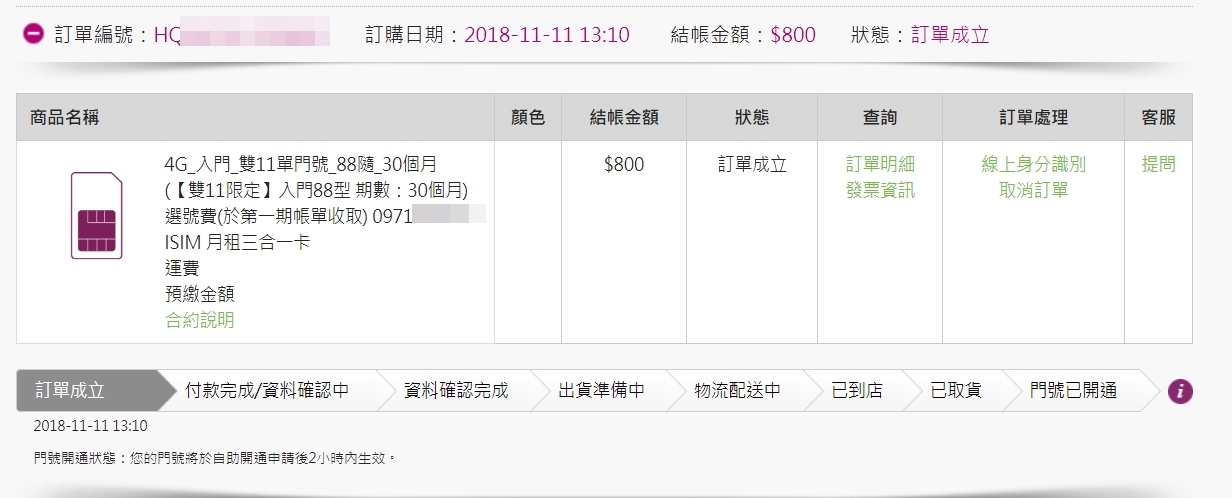The height and width of the screenshot is (498, 1232).
Task: Click the purple info icon beside progress steps
Action: pyautogui.click(x=1180, y=391)
